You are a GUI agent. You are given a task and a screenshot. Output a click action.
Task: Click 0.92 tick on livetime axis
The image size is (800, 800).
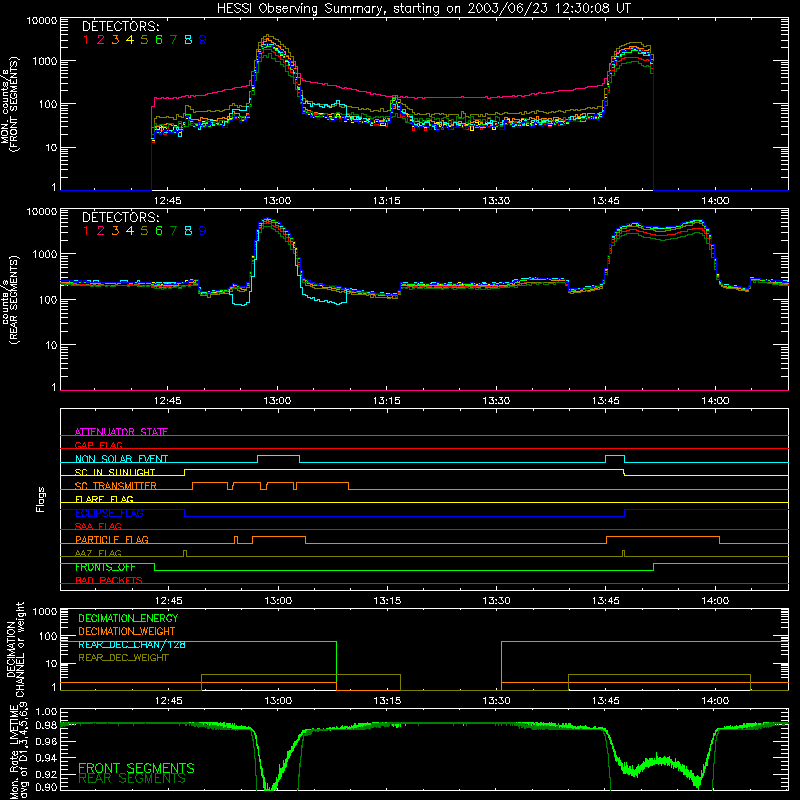tap(45, 774)
